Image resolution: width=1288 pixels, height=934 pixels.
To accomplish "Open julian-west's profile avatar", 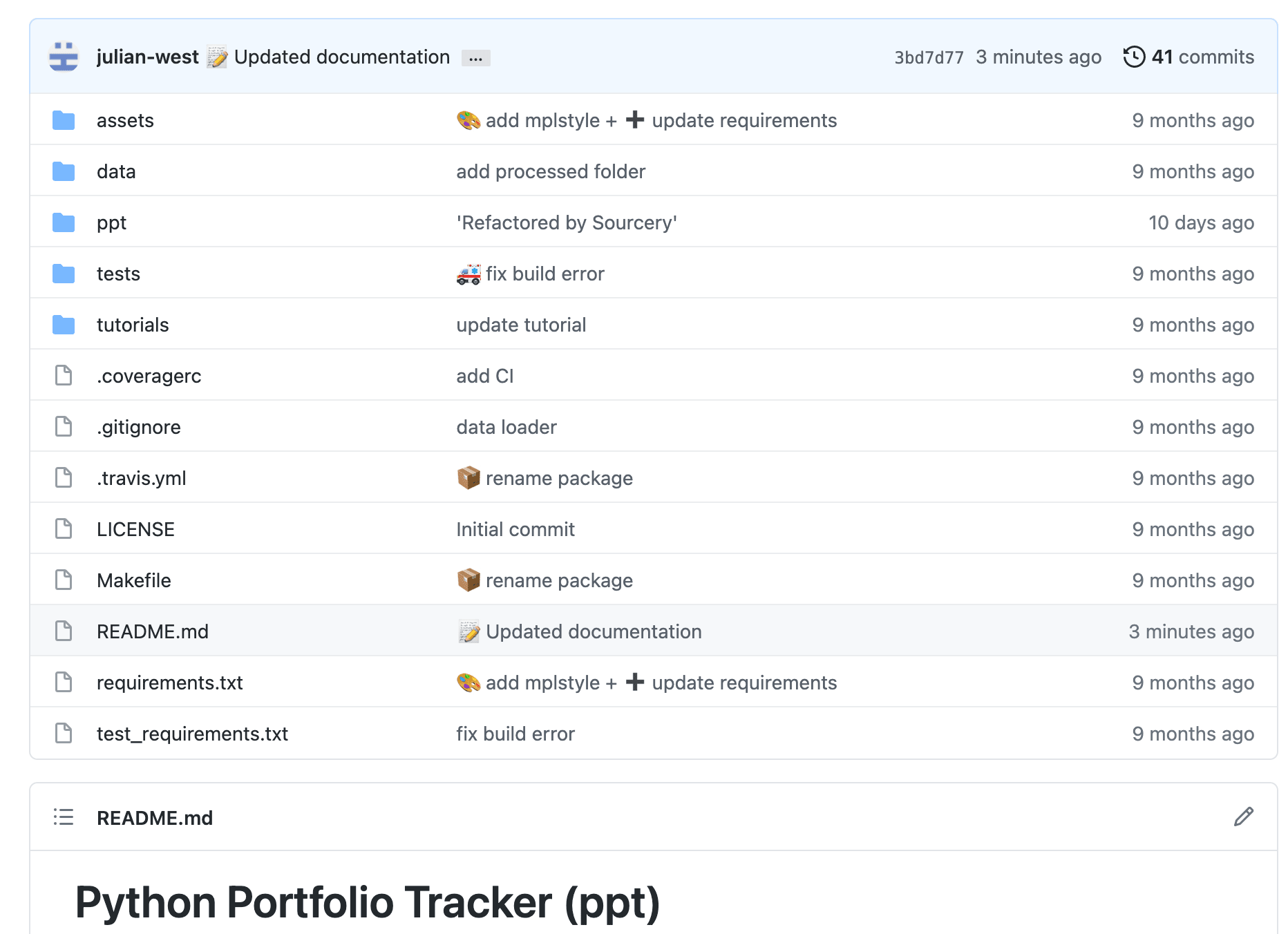I will (x=63, y=56).
